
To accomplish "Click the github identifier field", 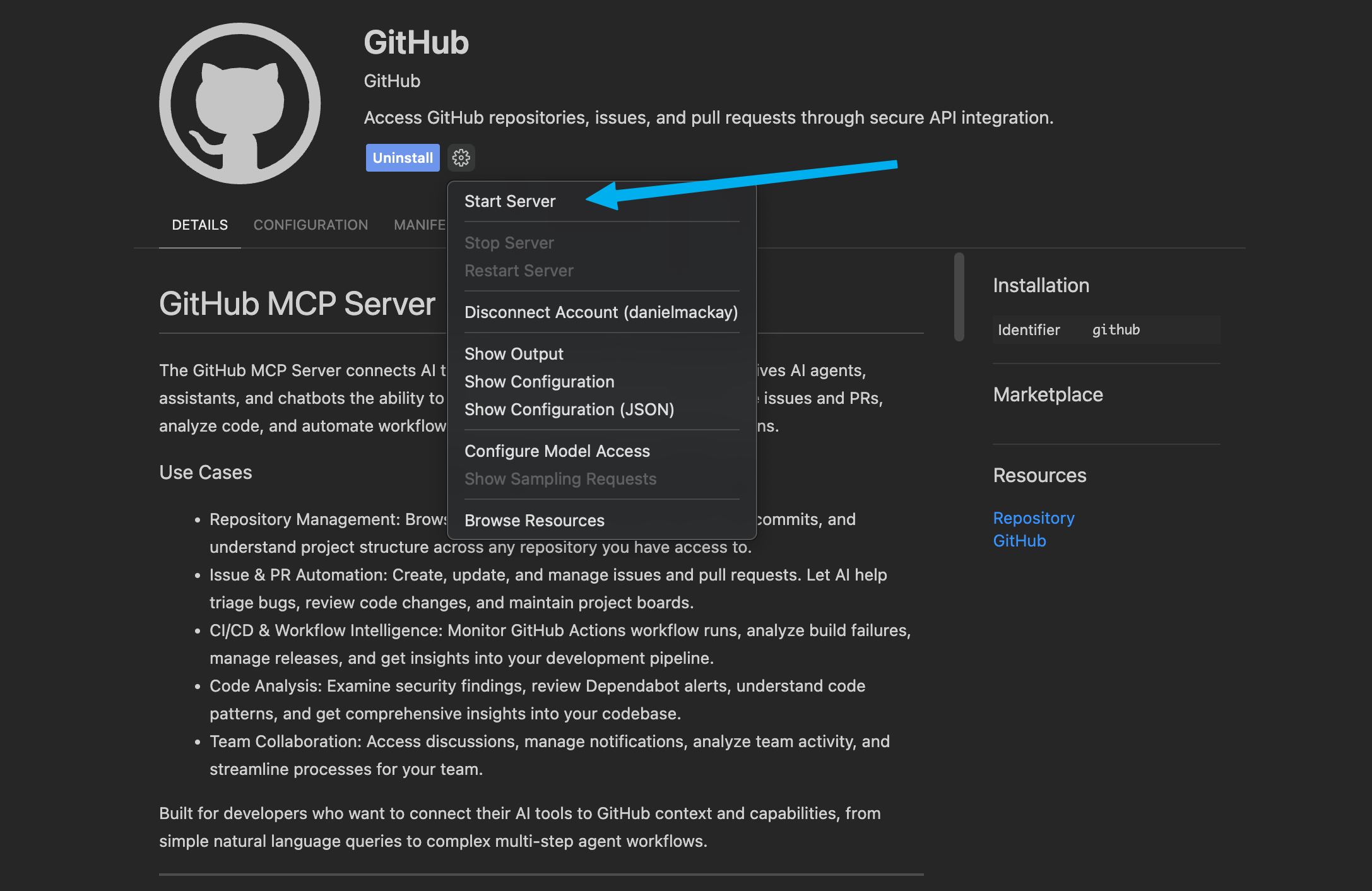I will 1116,329.
